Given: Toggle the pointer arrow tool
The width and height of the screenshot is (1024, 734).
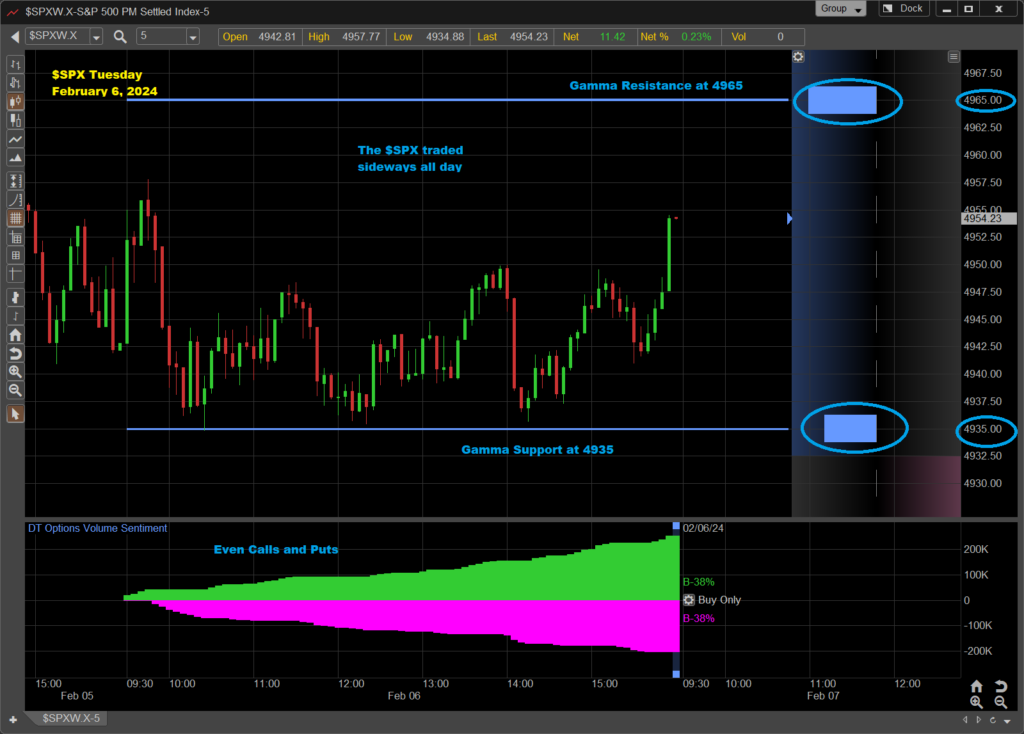Looking at the screenshot, I should tap(15, 414).
